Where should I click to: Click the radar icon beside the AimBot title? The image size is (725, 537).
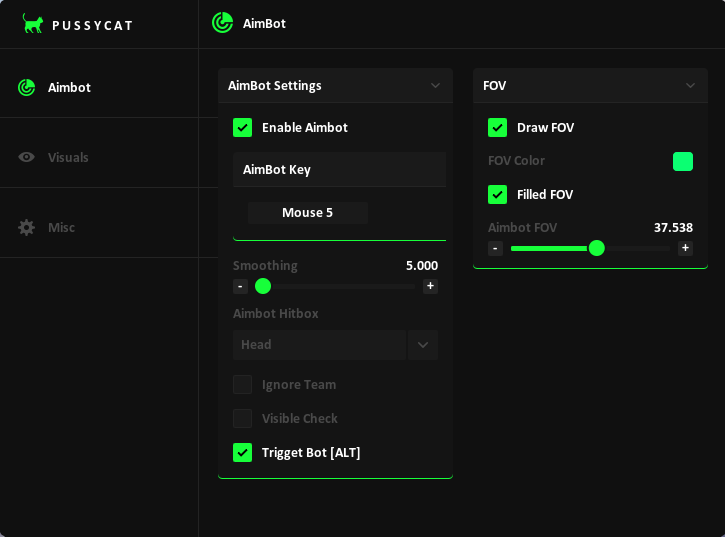tap(222, 23)
